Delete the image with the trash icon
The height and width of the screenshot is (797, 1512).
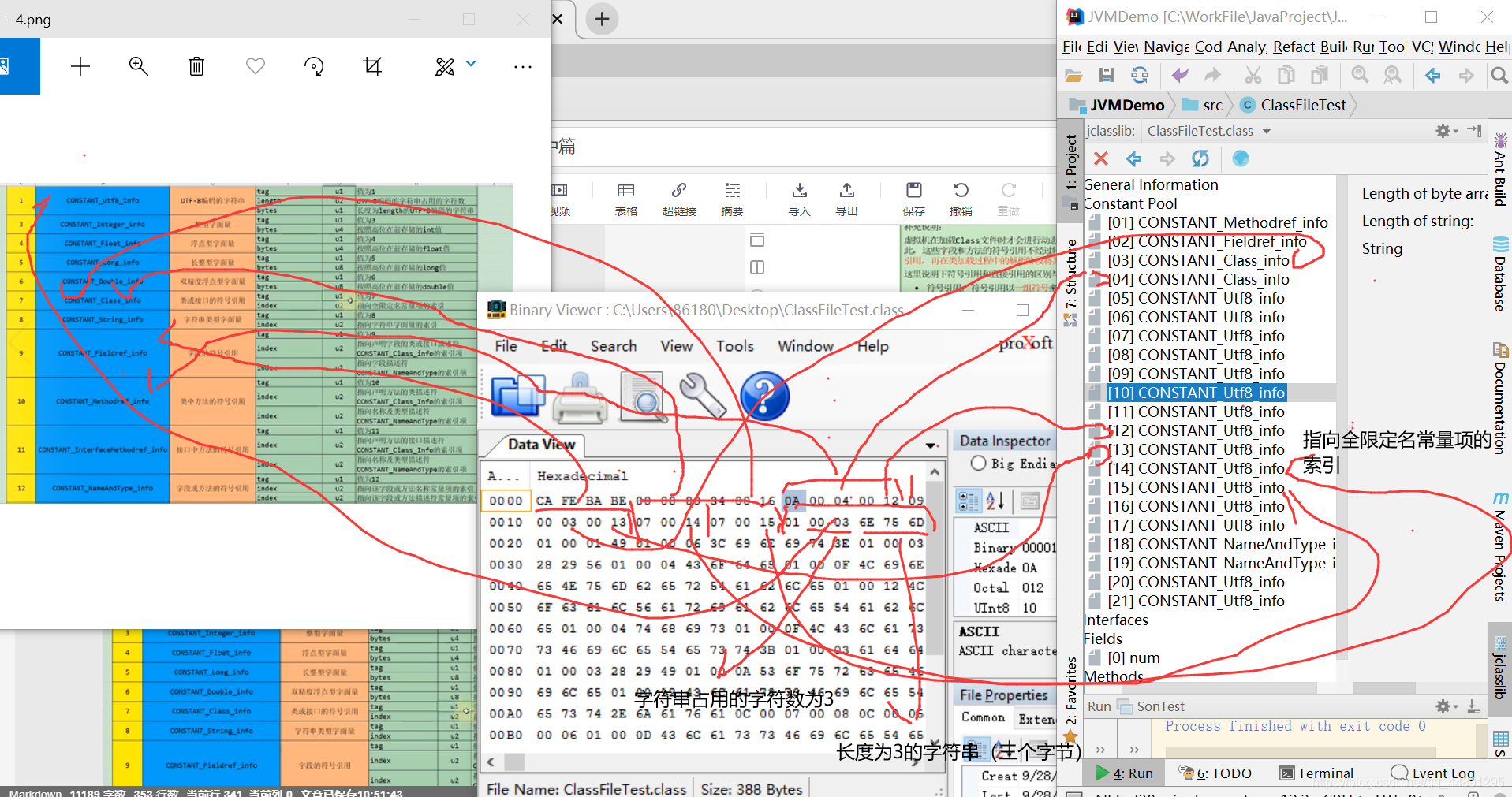(x=196, y=66)
